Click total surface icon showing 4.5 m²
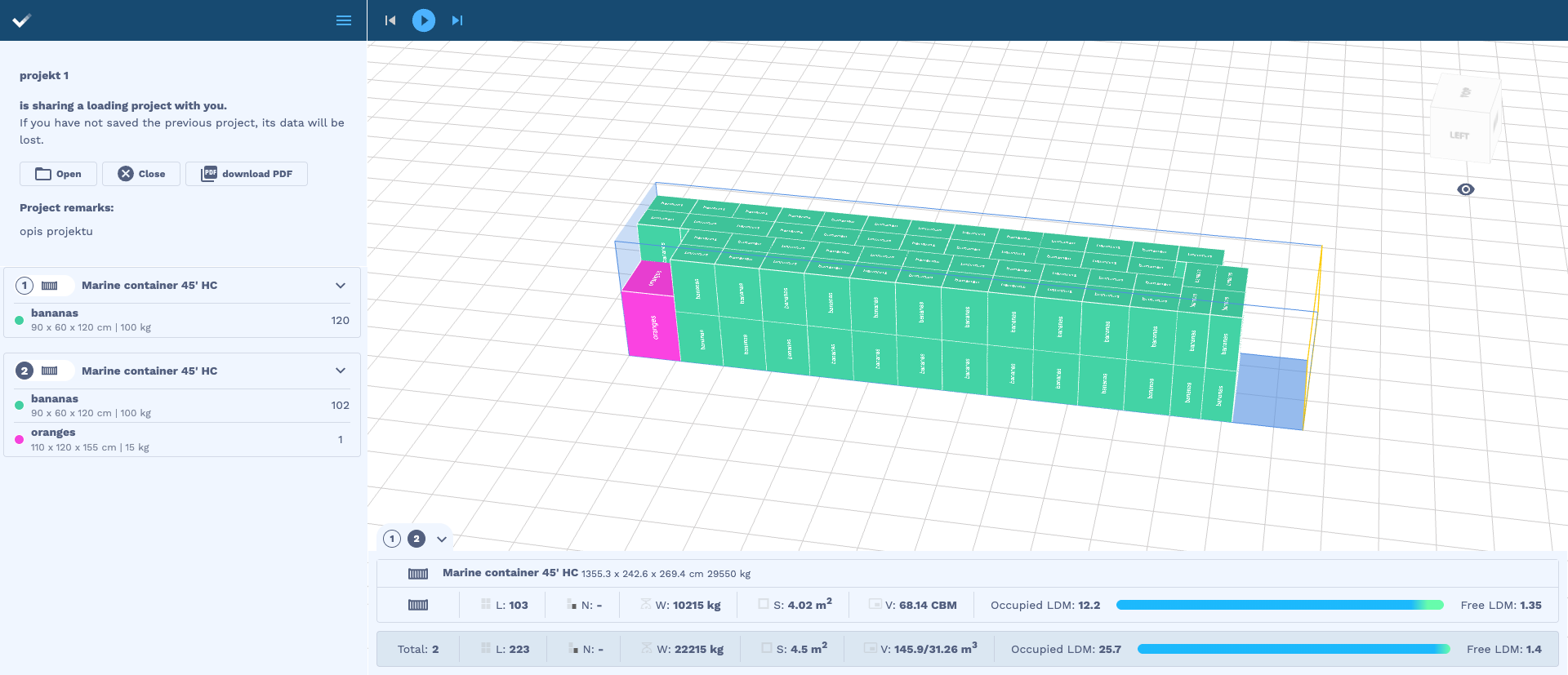This screenshot has width=1568, height=675. point(767,648)
